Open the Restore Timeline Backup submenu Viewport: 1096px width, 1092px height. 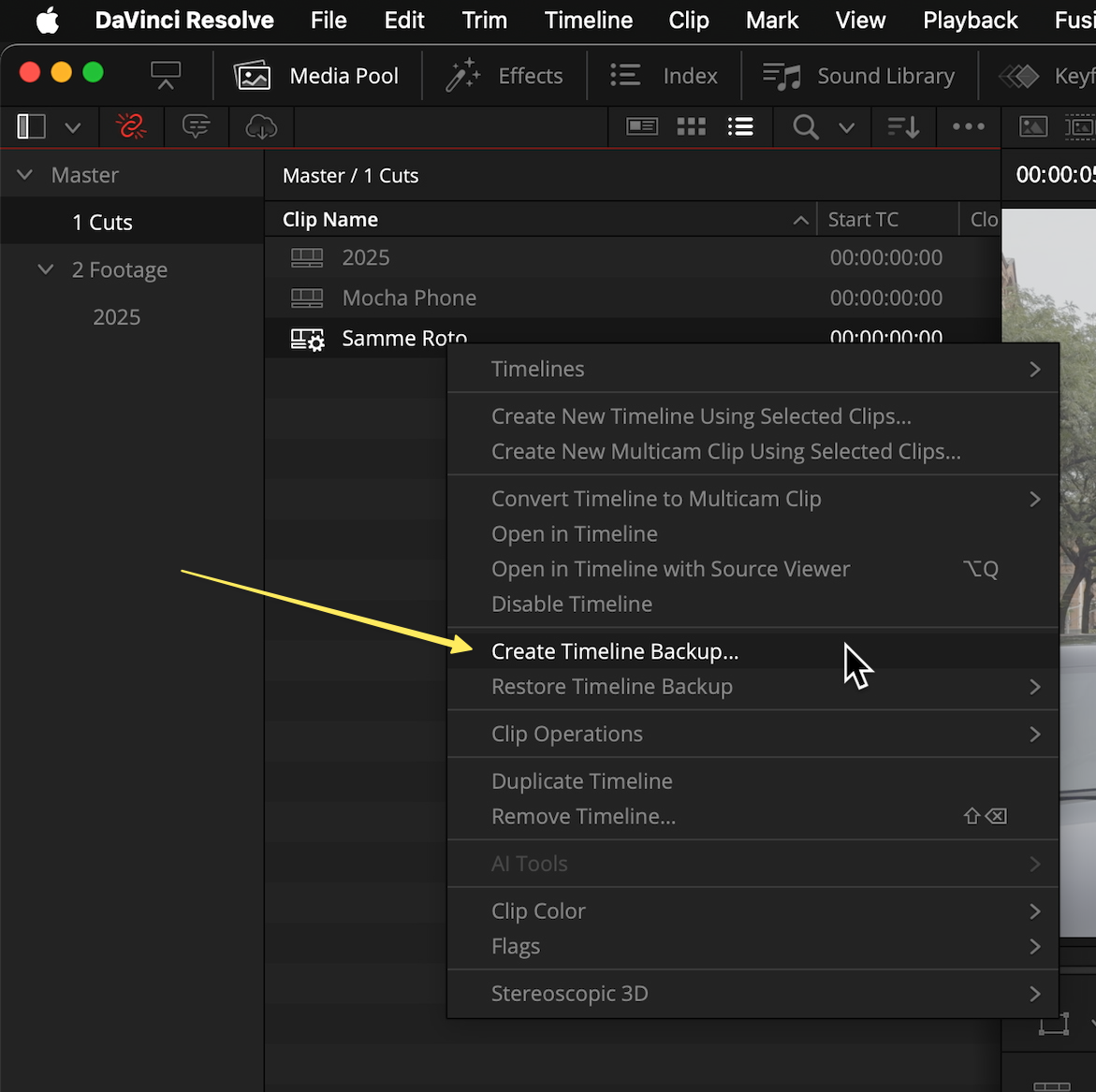click(753, 686)
